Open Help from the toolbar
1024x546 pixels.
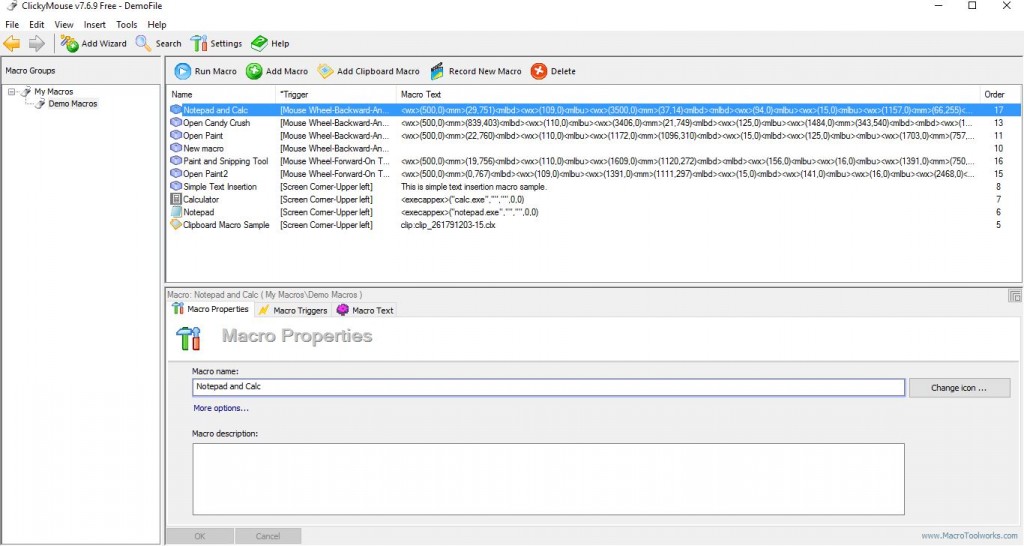(270, 44)
